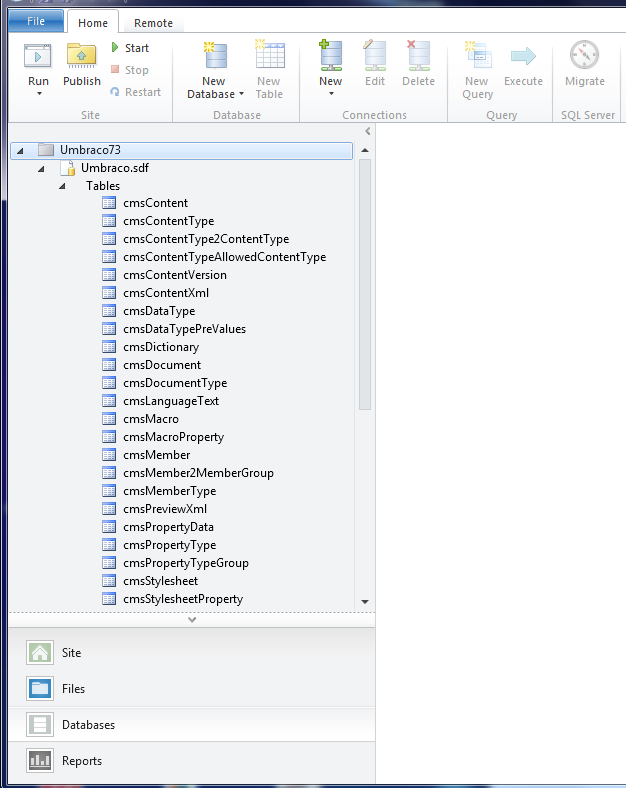Open the File menu tab

36,21
